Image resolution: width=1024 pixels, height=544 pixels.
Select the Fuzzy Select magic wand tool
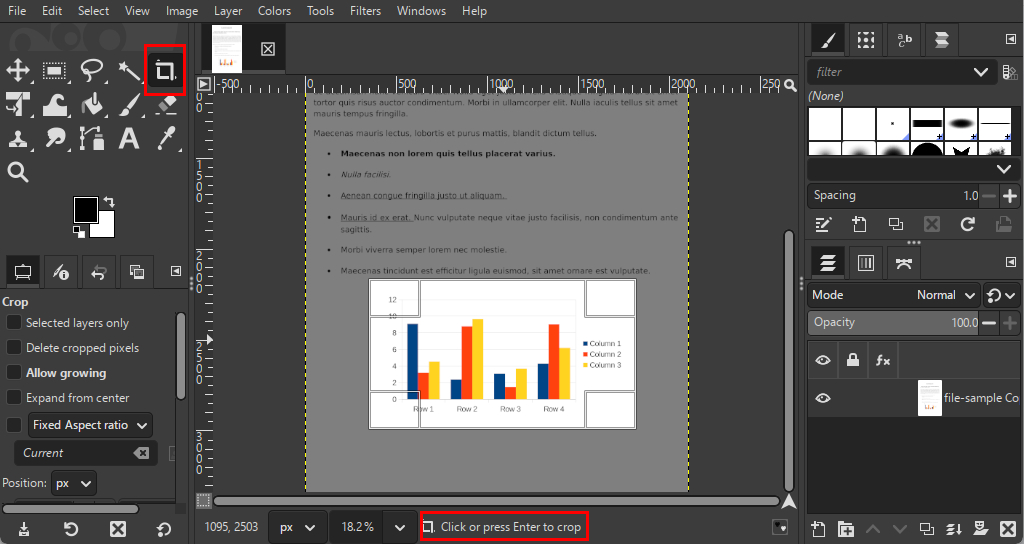[x=129, y=71]
